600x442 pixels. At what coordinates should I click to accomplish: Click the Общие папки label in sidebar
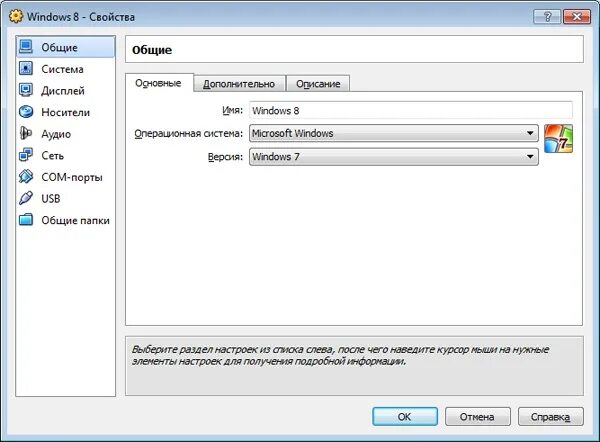click(75, 220)
